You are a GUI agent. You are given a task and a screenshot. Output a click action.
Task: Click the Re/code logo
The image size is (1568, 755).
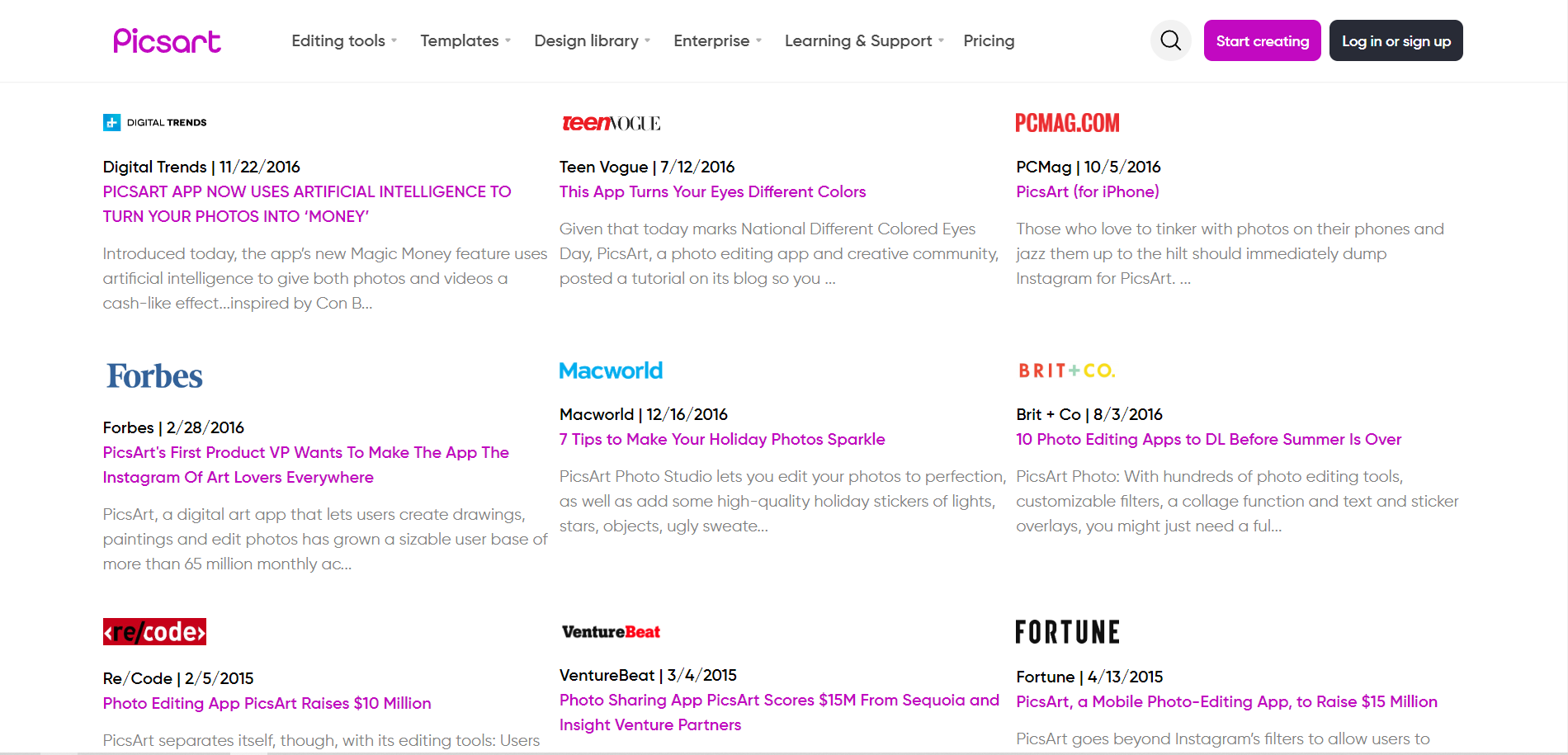tap(154, 632)
